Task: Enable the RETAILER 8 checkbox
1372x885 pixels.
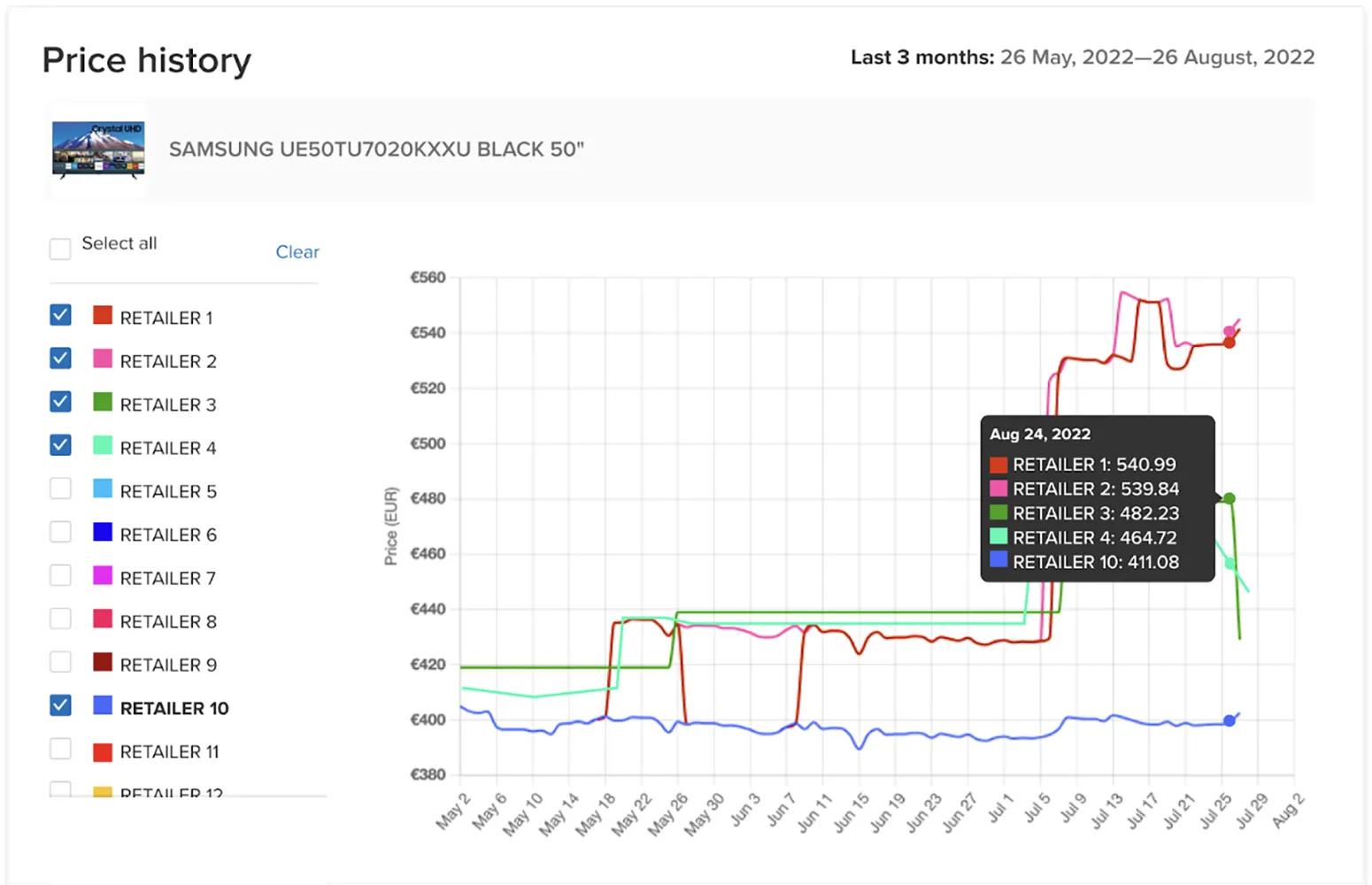Action: (x=59, y=618)
